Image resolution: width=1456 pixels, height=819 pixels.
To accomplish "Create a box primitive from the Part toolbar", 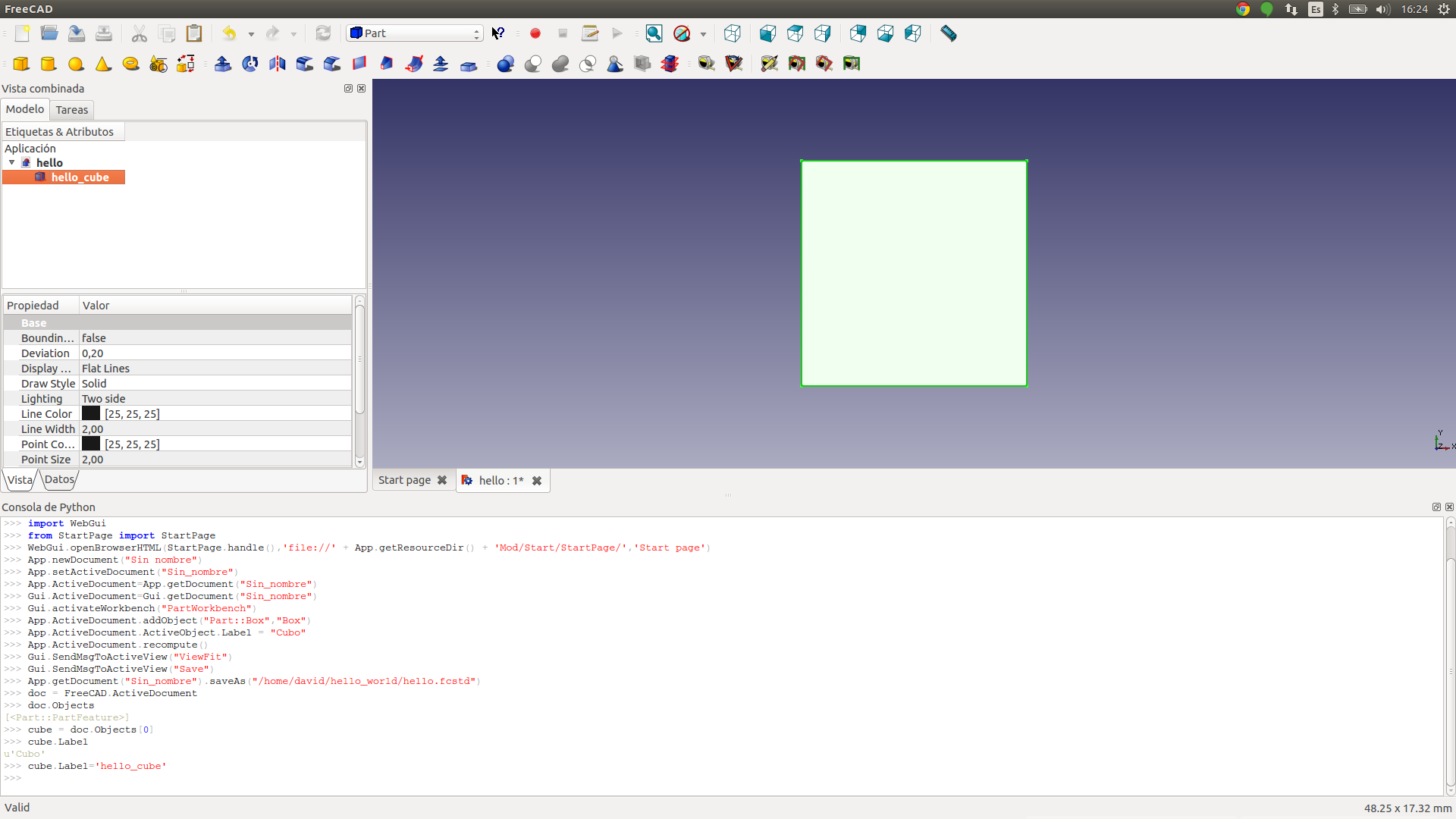I will point(21,64).
